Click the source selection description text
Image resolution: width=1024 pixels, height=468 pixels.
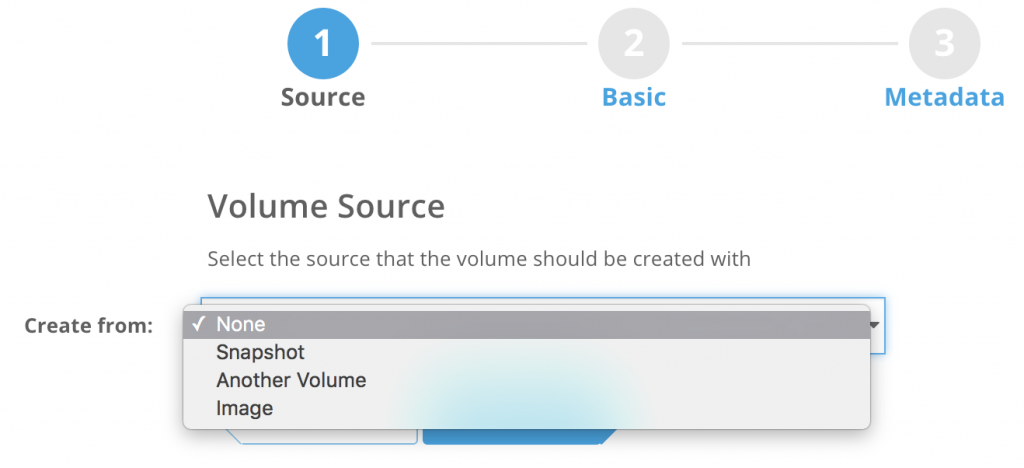click(x=478, y=259)
